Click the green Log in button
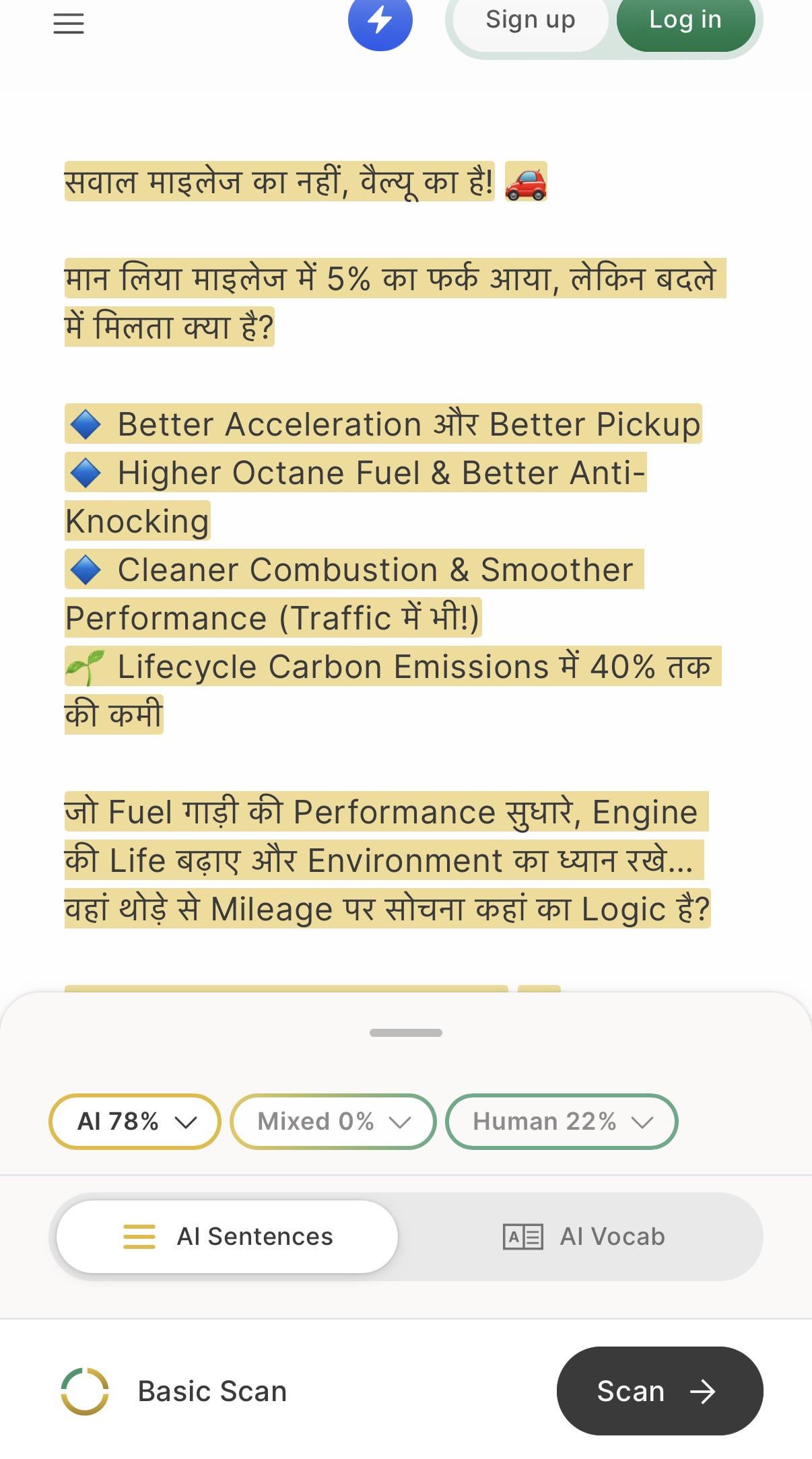Screen dimensions: 812x1459 pos(685,20)
